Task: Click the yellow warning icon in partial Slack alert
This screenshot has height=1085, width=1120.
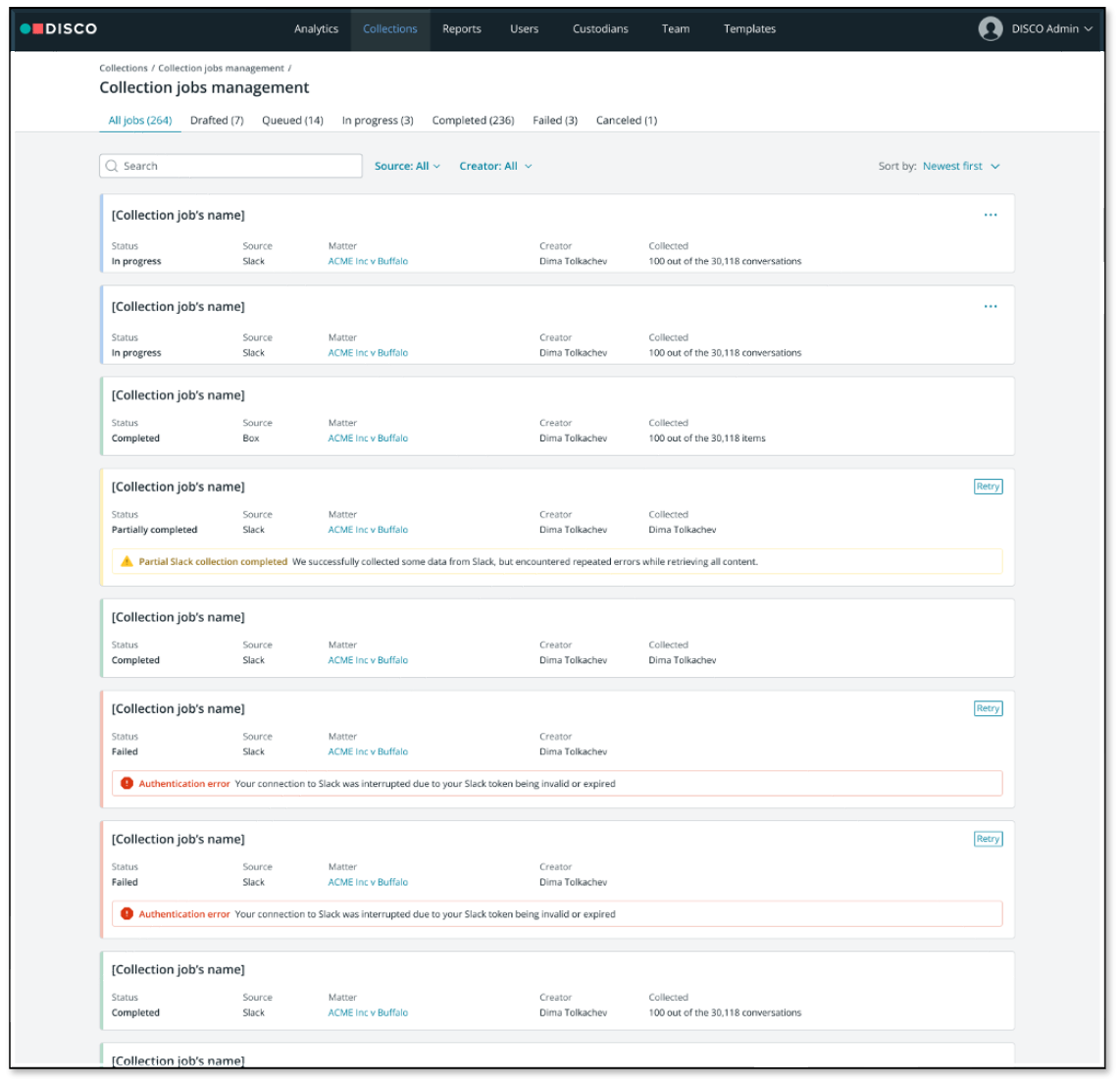Action: [127, 562]
